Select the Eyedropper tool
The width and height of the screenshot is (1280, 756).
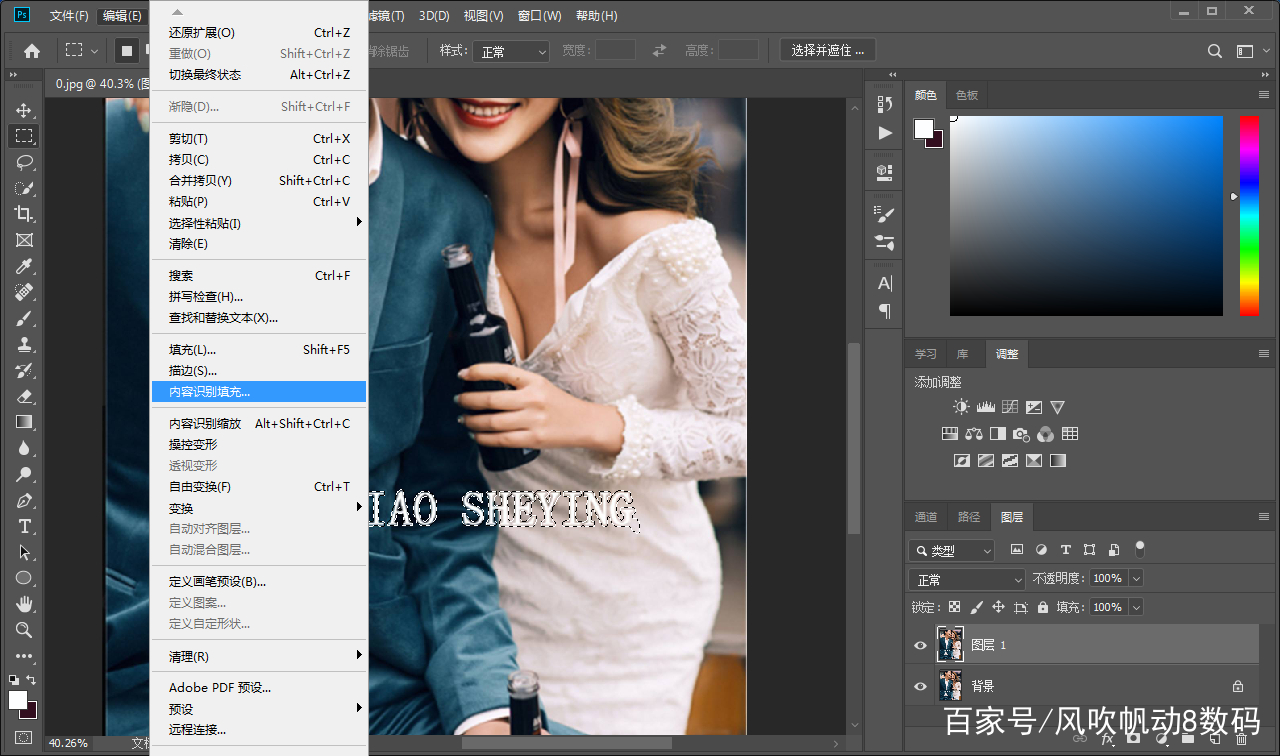tap(24, 266)
